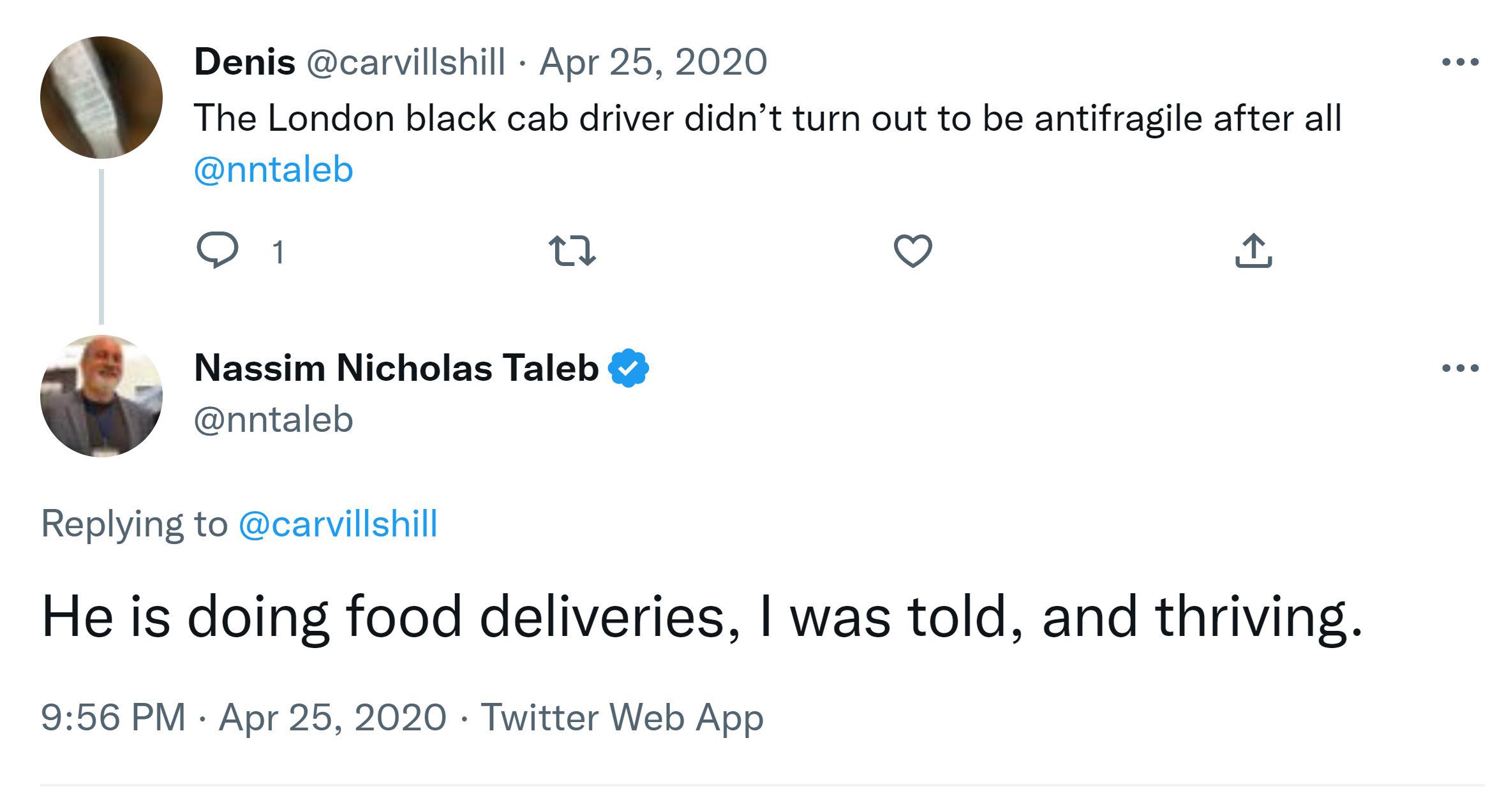Open Denis's profile picture
This screenshot has height=812, width=1511.
click(x=101, y=98)
